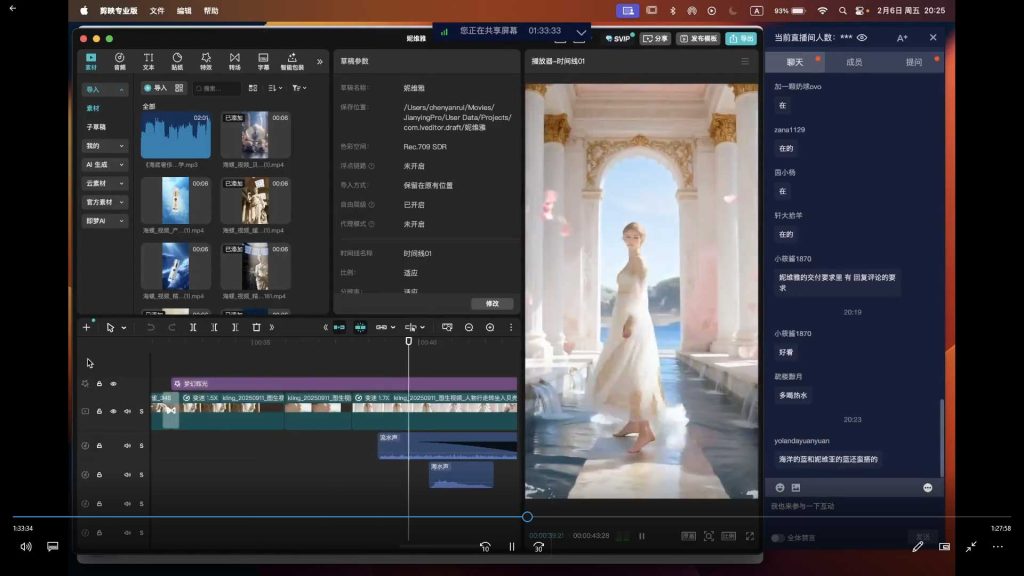
Task: Click the 分享 share button
Action: (x=655, y=39)
